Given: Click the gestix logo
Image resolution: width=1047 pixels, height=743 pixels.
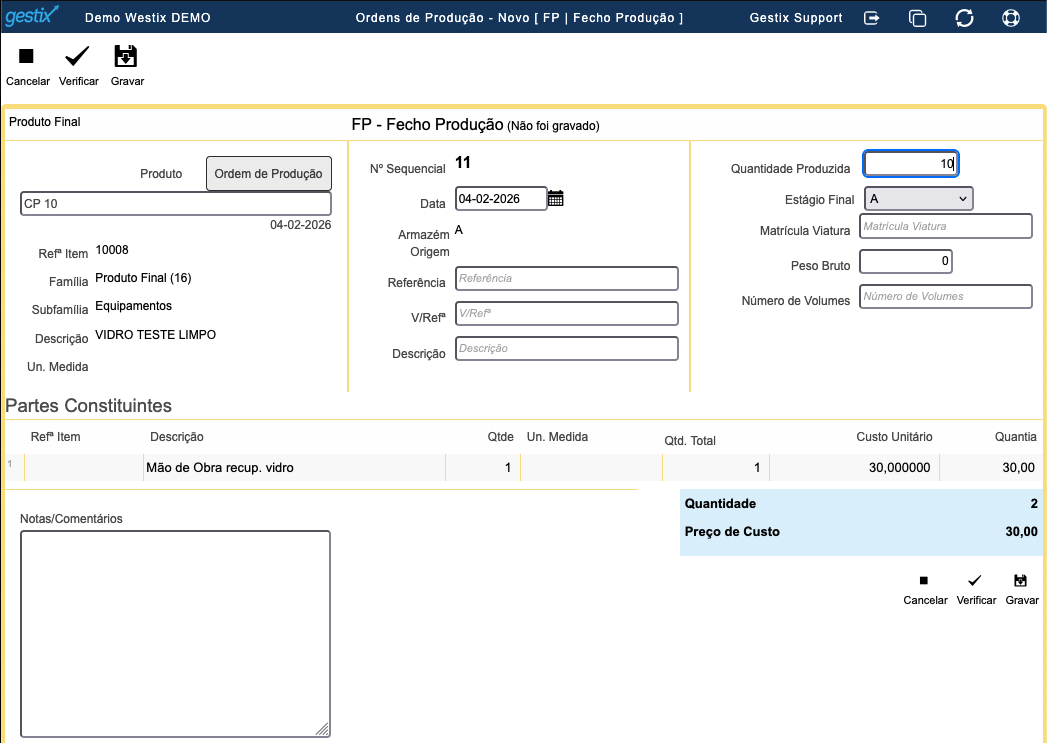Looking at the screenshot, I should click(x=32, y=17).
